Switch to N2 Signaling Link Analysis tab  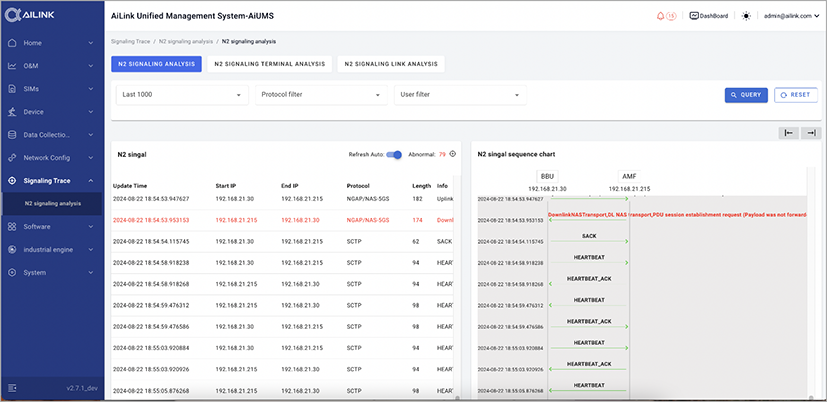pyautogui.click(x=391, y=64)
